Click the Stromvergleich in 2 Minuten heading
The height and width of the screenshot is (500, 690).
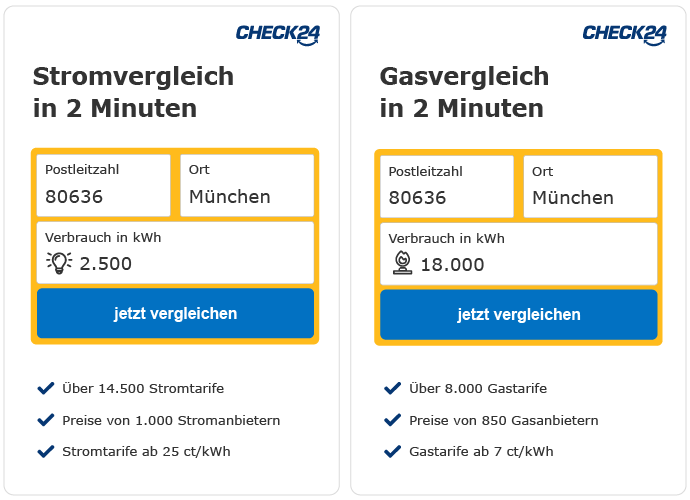point(133,92)
